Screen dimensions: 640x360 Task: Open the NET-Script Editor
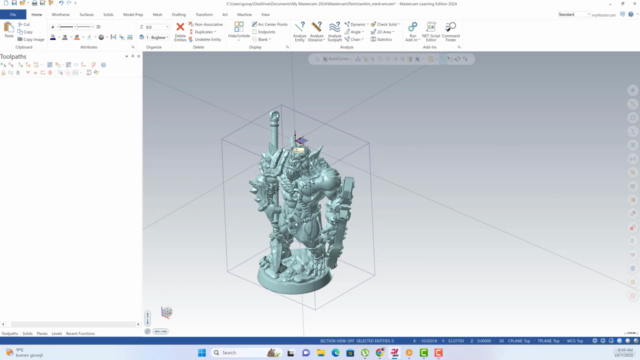coord(431,31)
